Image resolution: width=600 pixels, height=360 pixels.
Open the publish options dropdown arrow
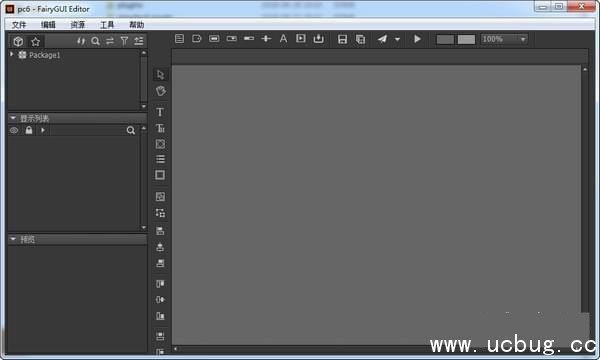(x=397, y=39)
